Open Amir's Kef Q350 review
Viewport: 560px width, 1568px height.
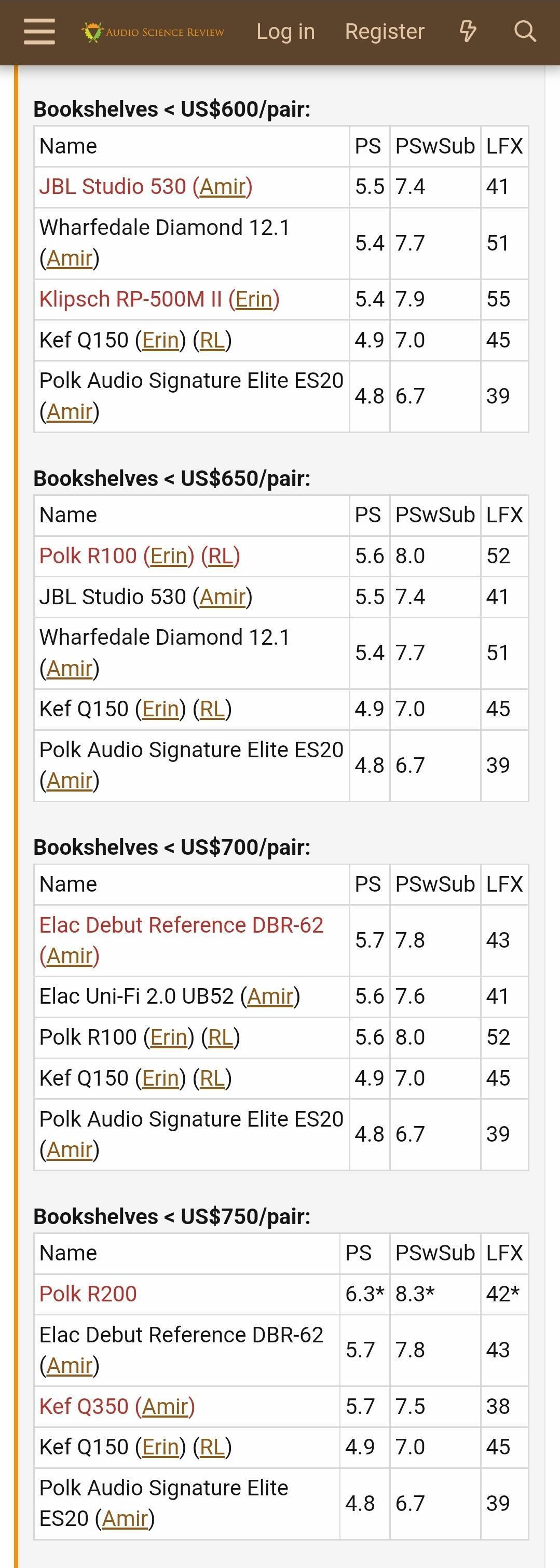tap(165, 1407)
